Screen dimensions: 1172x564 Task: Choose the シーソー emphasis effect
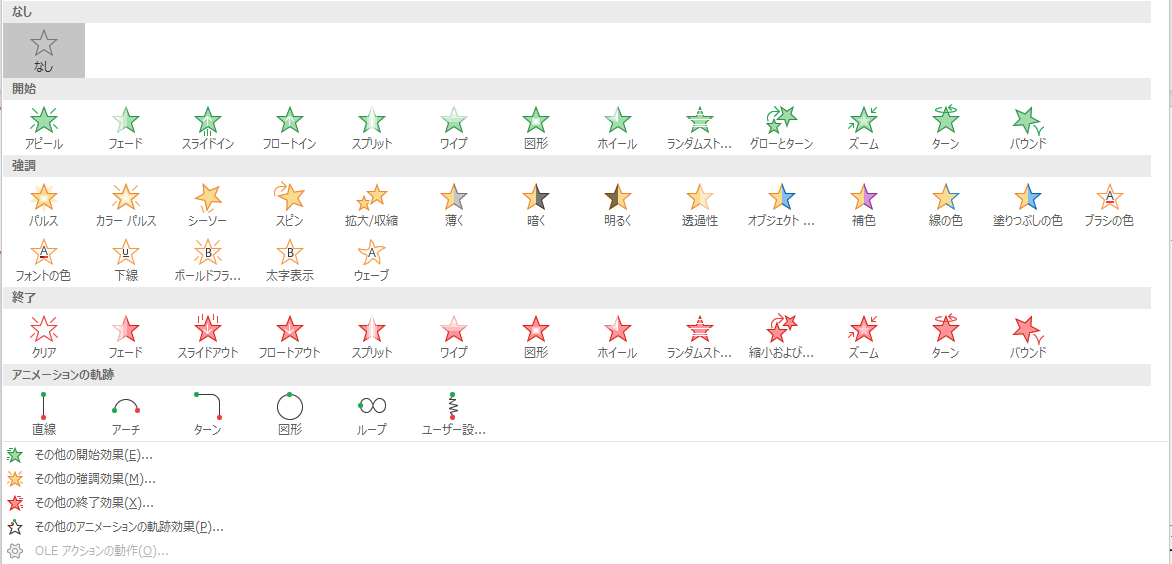[x=208, y=205]
